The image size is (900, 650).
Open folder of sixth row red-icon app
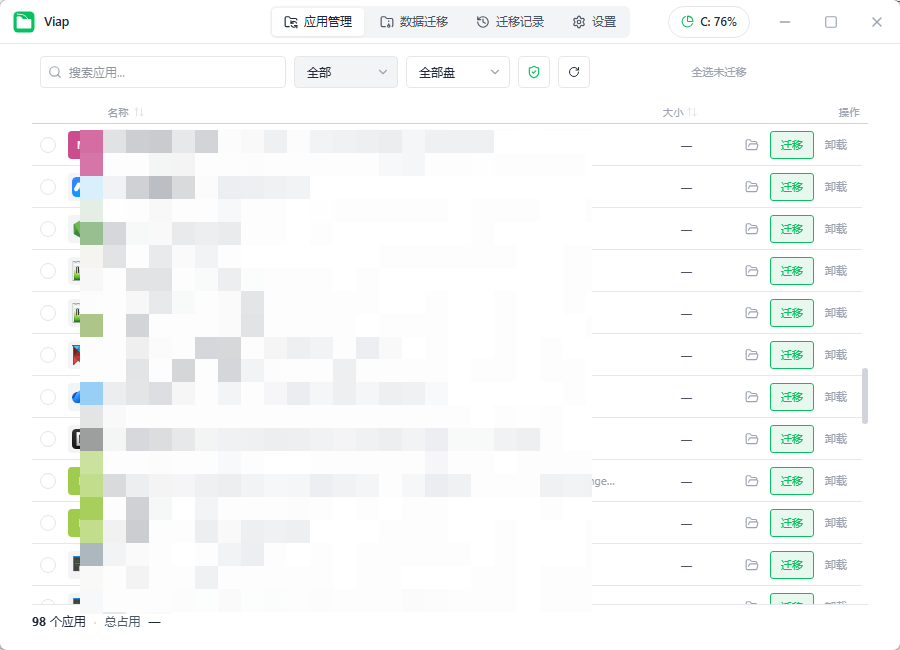click(x=751, y=355)
